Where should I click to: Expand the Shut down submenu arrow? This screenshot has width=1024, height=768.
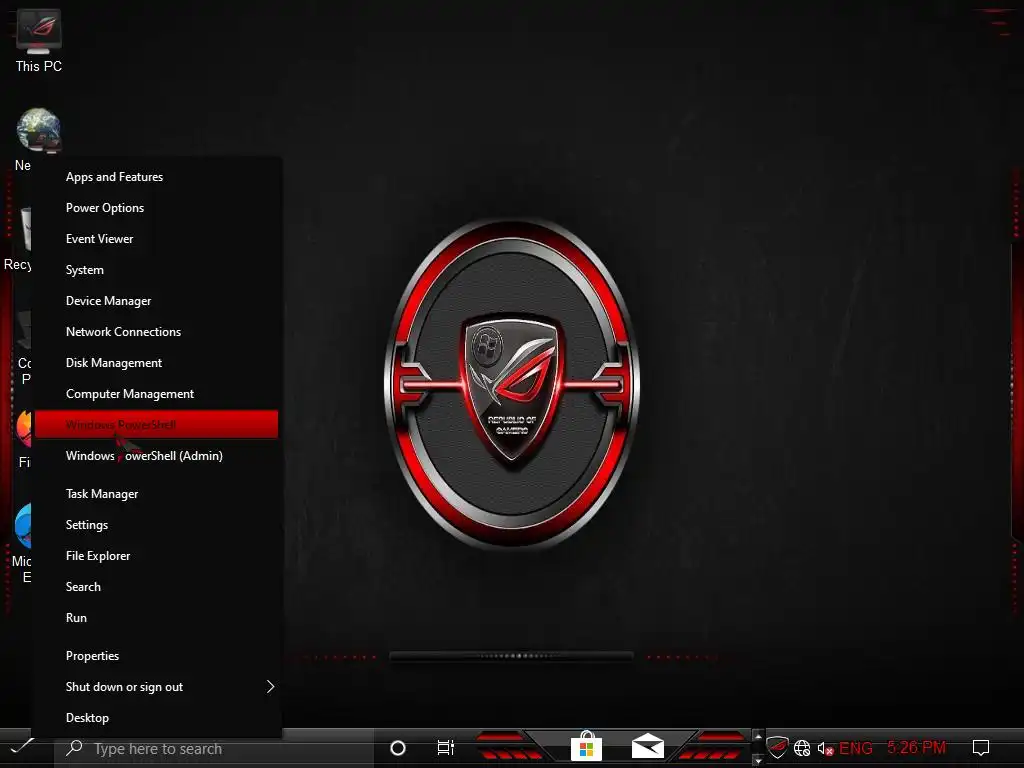pos(270,686)
